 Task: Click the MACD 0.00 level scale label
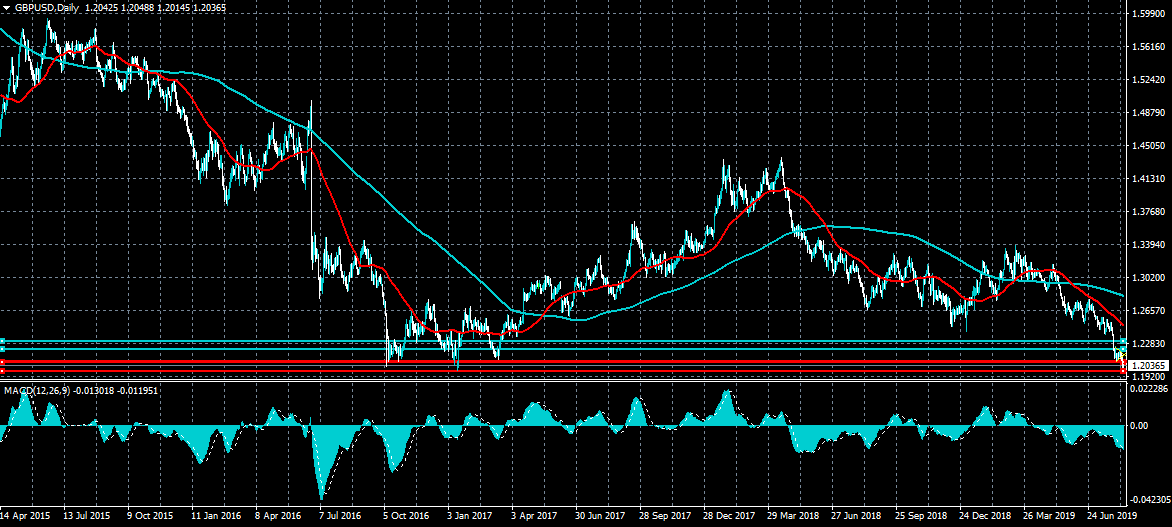coord(1138,426)
